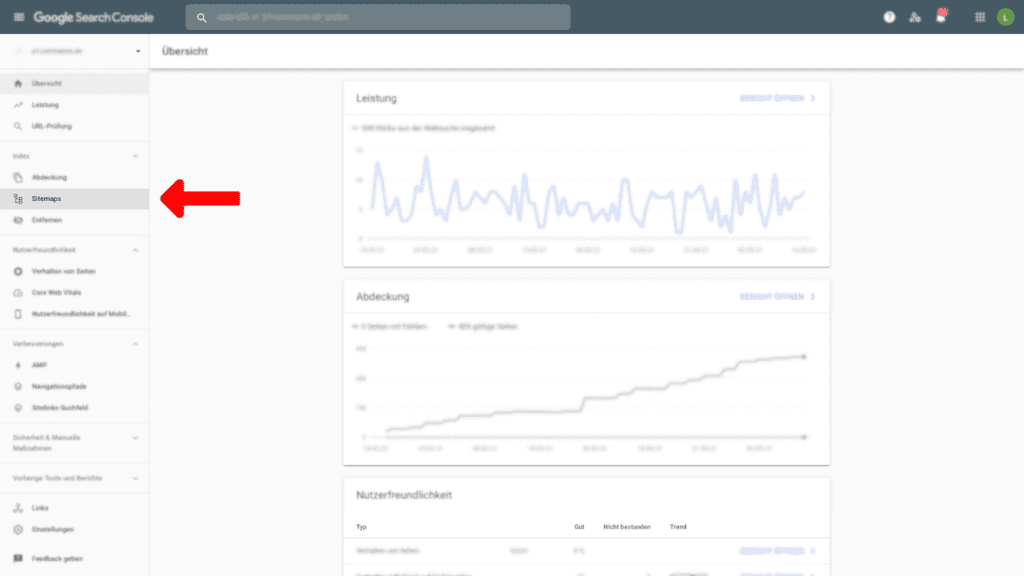Image resolution: width=1024 pixels, height=576 pixels.
Task: Open report for Verhalten von Seiten row
Action: [x=778, y=551]
